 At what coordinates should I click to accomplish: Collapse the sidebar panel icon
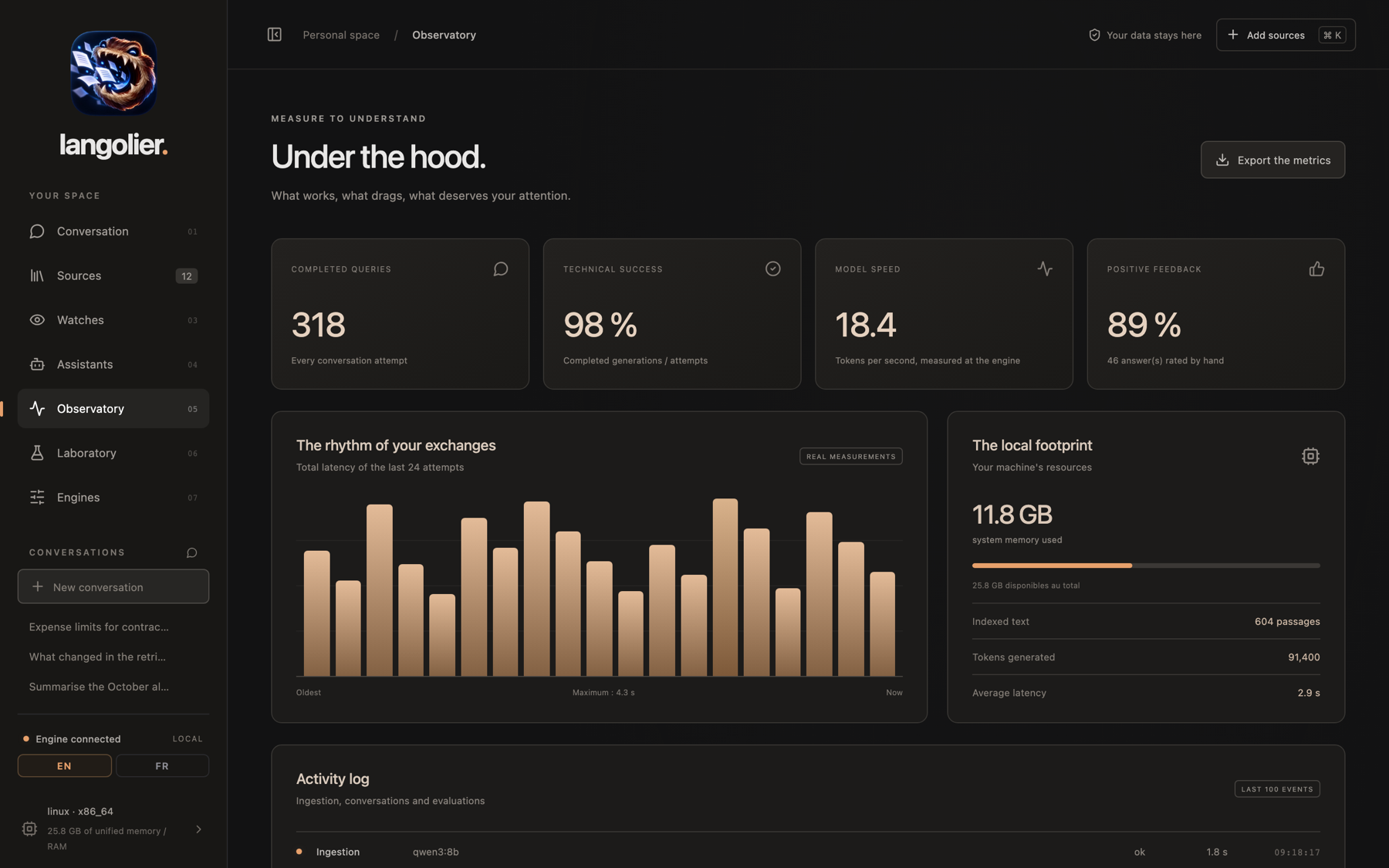tap(275, 35)
